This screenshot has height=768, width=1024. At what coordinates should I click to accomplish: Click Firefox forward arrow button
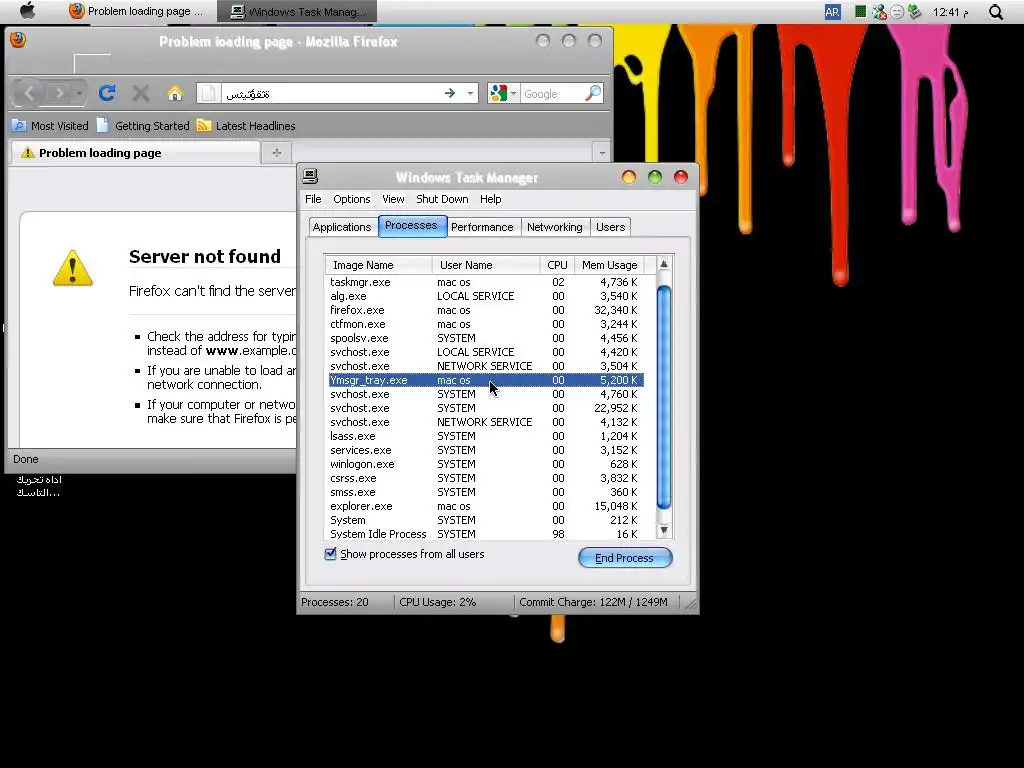[59, 93]
